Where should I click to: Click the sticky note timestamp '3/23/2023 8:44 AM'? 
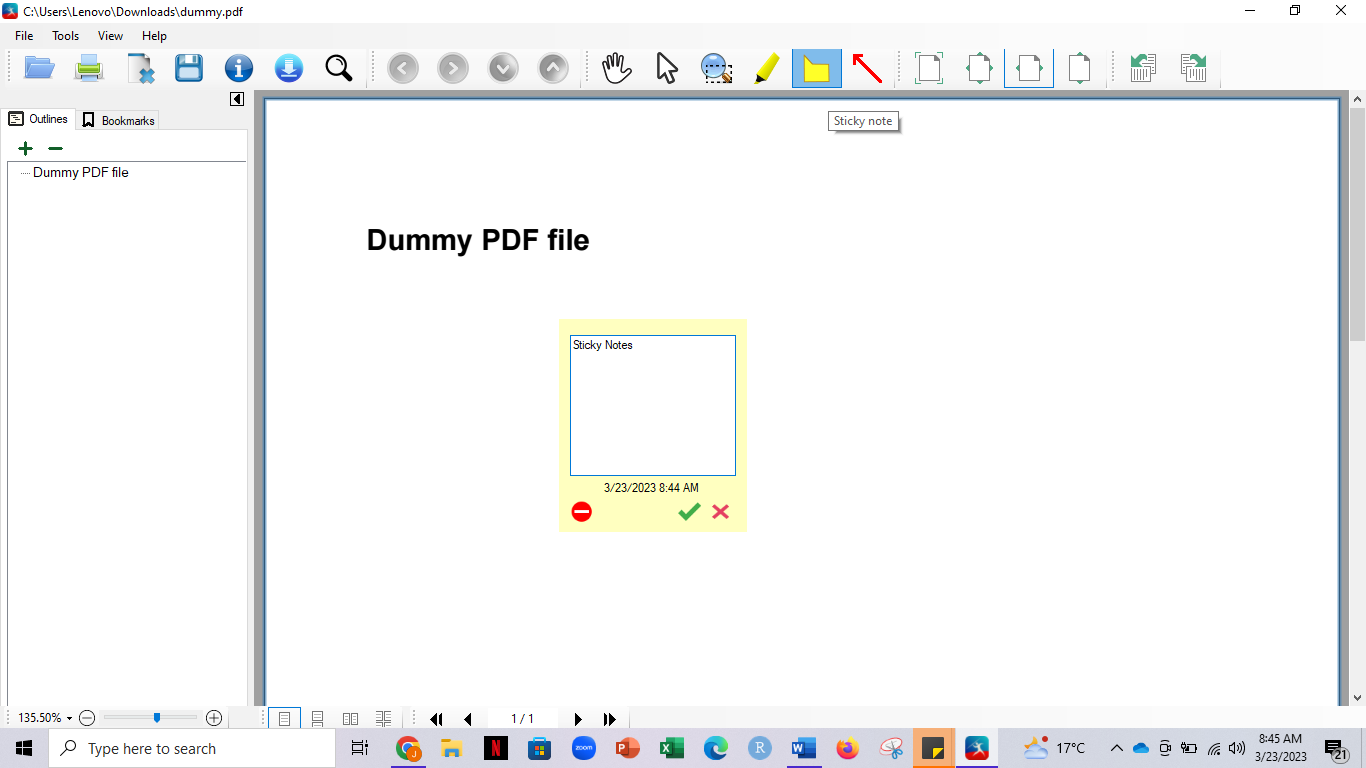tap(651, 488)
